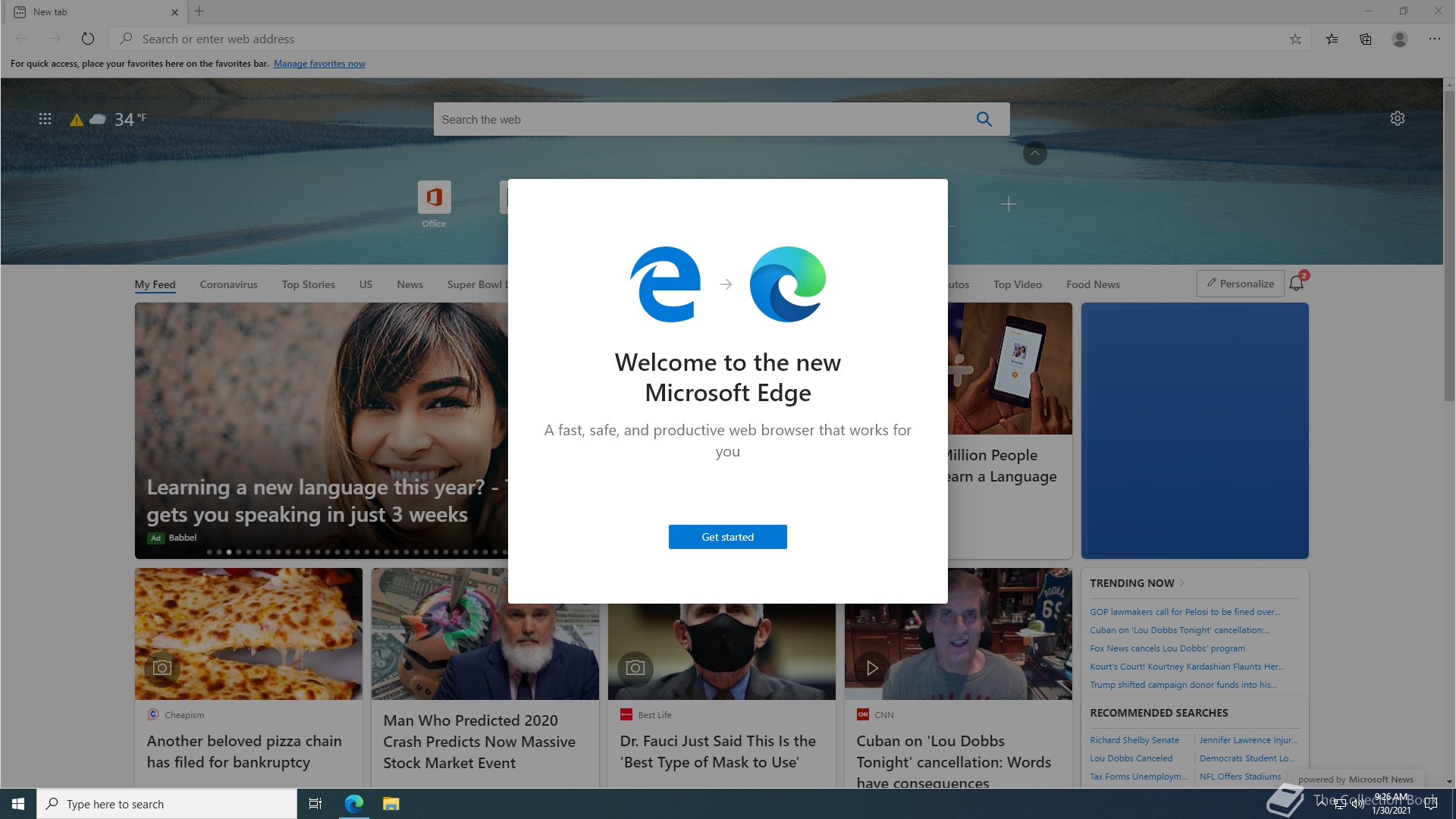
Task: Open the Collections icon
Action: pyautogui.click(x=1365, y=39)
